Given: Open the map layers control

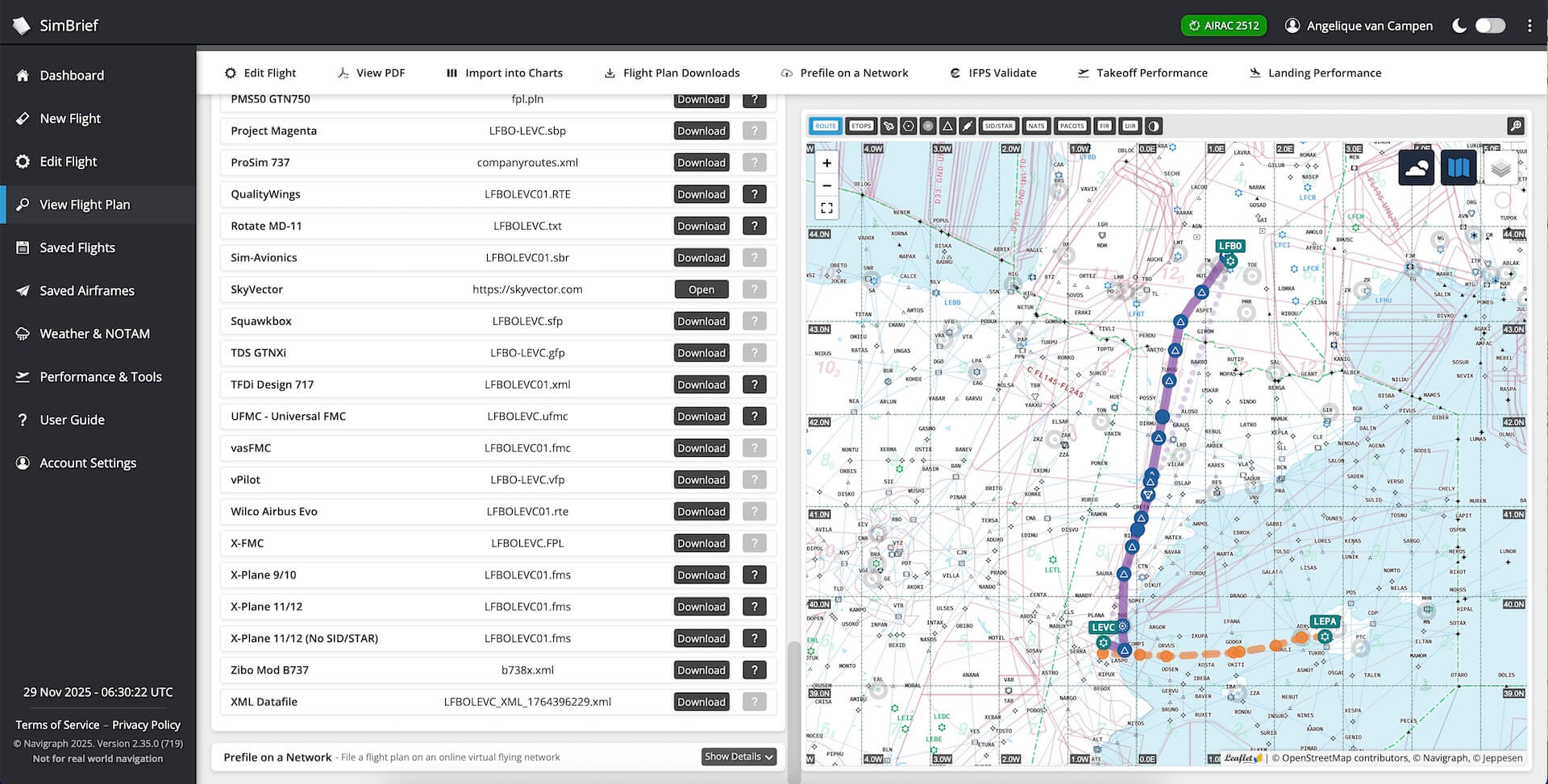Looking at the screenshot, I should (x=1500, y=168).
